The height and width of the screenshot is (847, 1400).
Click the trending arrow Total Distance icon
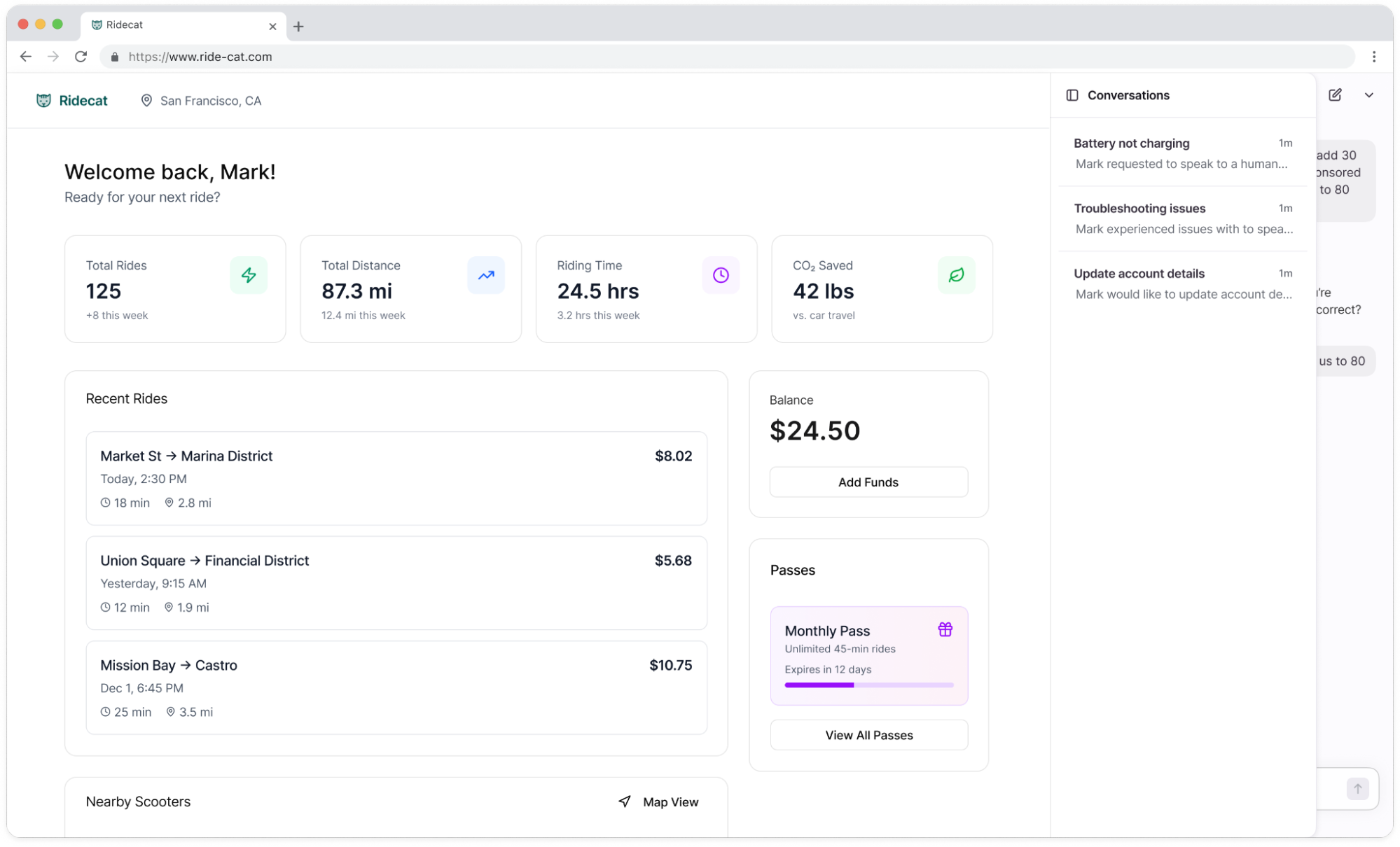pos(486,275)
